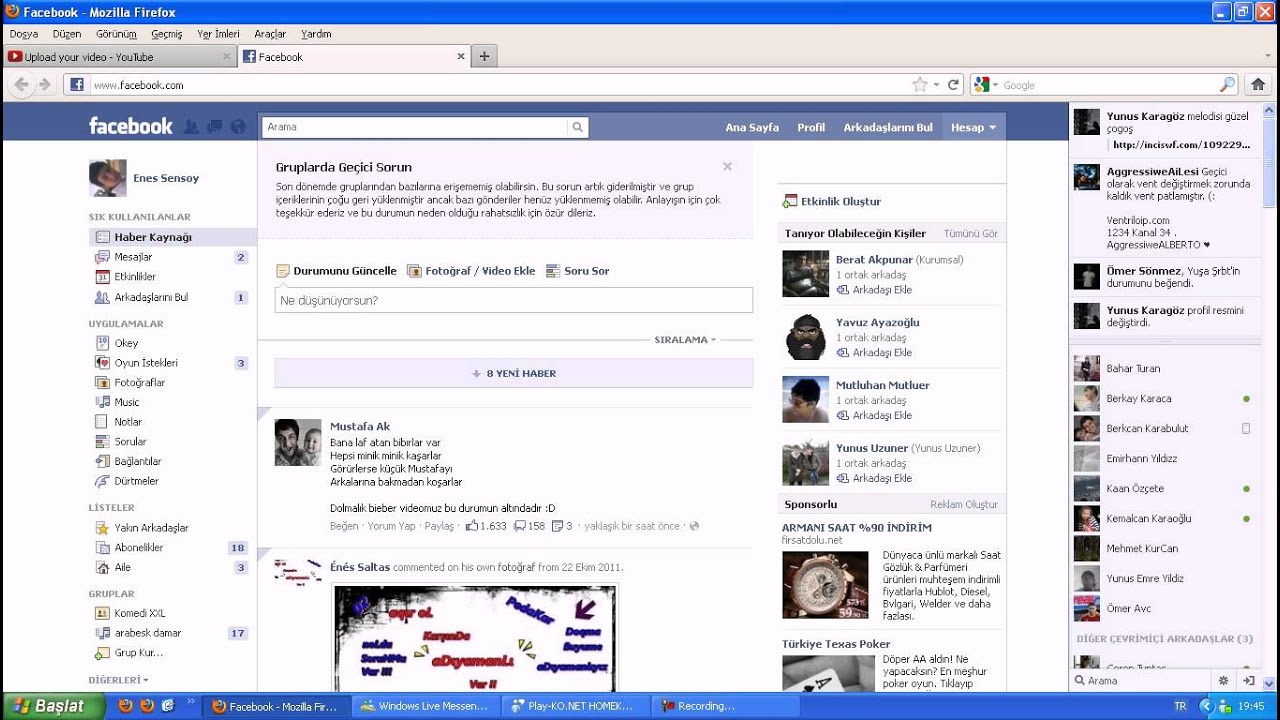Click Durumunu Güncelle tab
The image size is (1280, 720).
[337, 271]
